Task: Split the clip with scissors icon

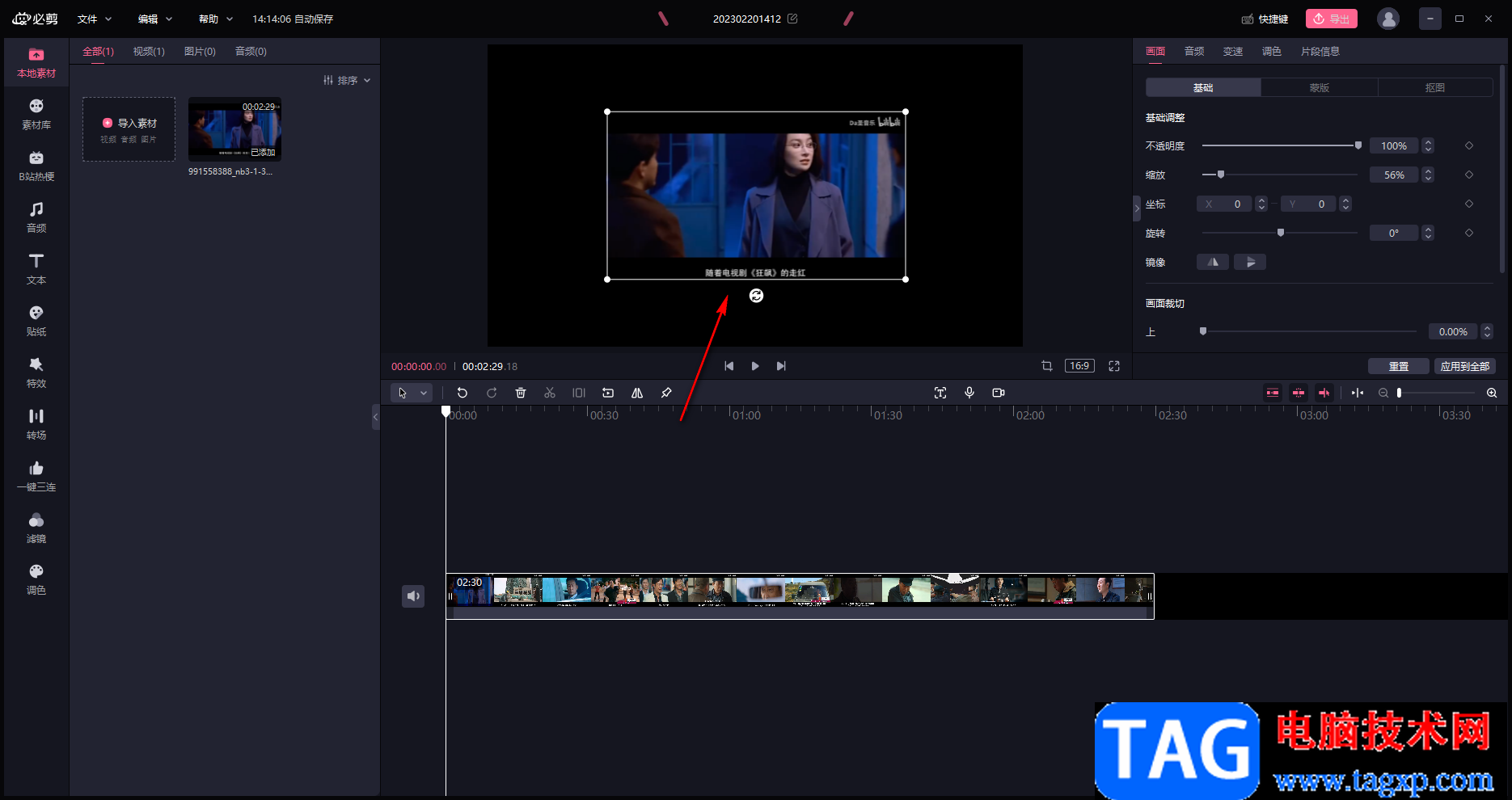Action: point(550,393)
